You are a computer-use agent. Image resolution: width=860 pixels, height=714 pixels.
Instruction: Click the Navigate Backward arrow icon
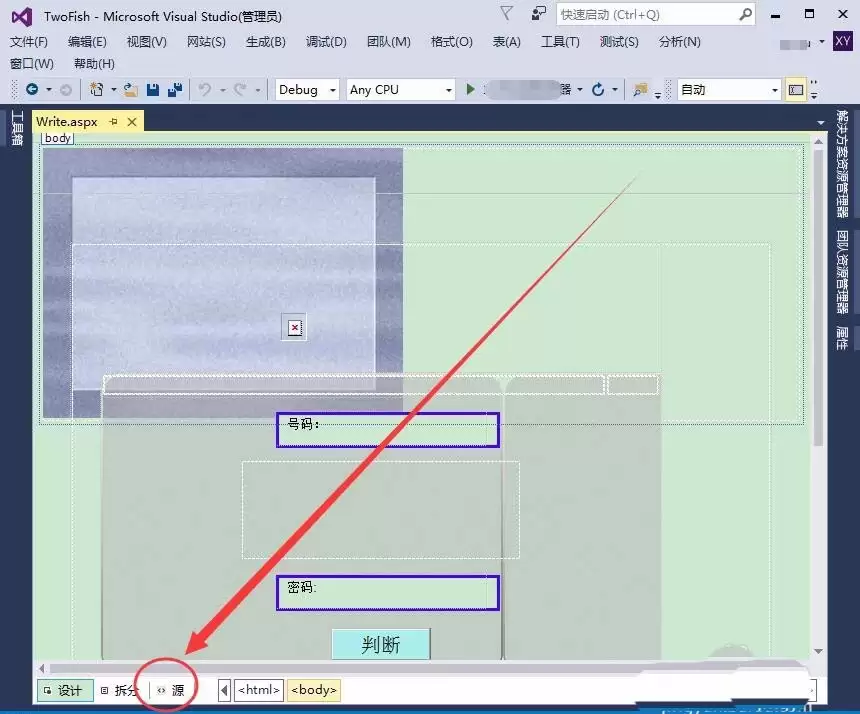point(31,90)
